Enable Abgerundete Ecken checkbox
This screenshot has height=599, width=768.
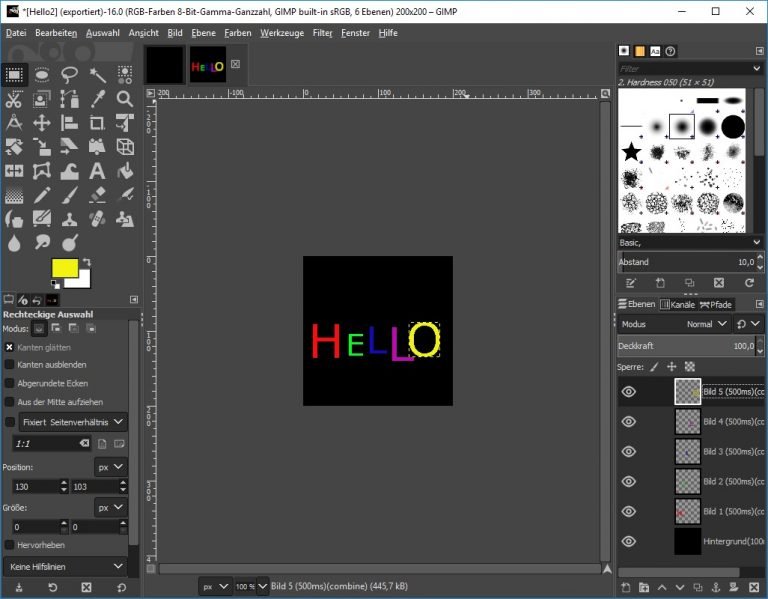click(10, 383)
